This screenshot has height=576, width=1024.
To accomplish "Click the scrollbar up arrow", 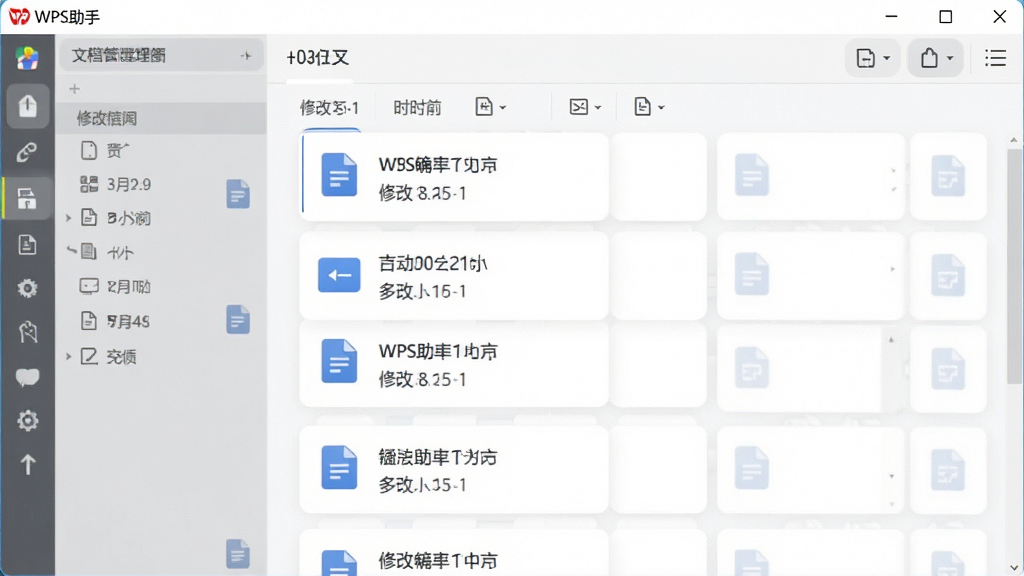I will (x=1014, y=140).
